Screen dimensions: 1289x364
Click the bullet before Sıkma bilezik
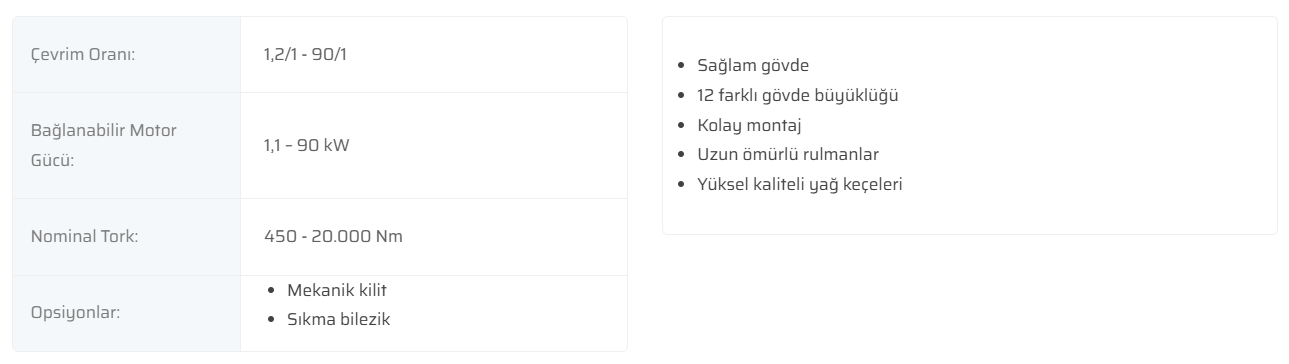pos(274,320)
